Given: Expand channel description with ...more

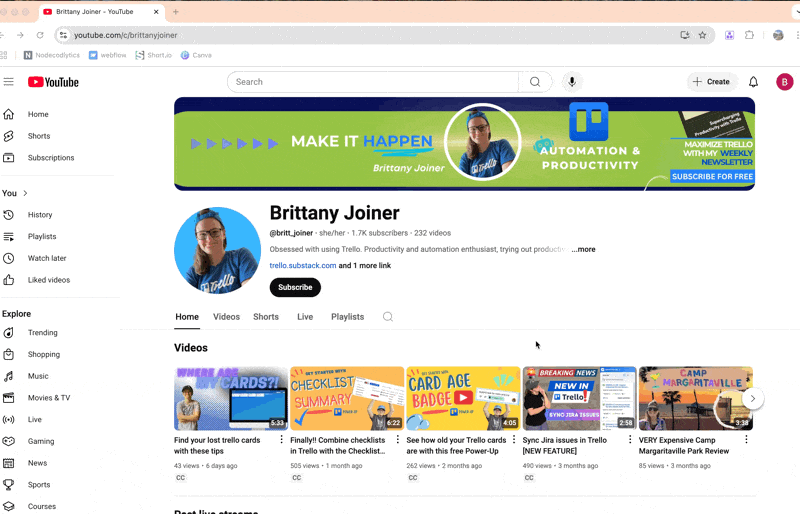Looking at the screenshot, I should pyautogui.click(x=583, y=249).
